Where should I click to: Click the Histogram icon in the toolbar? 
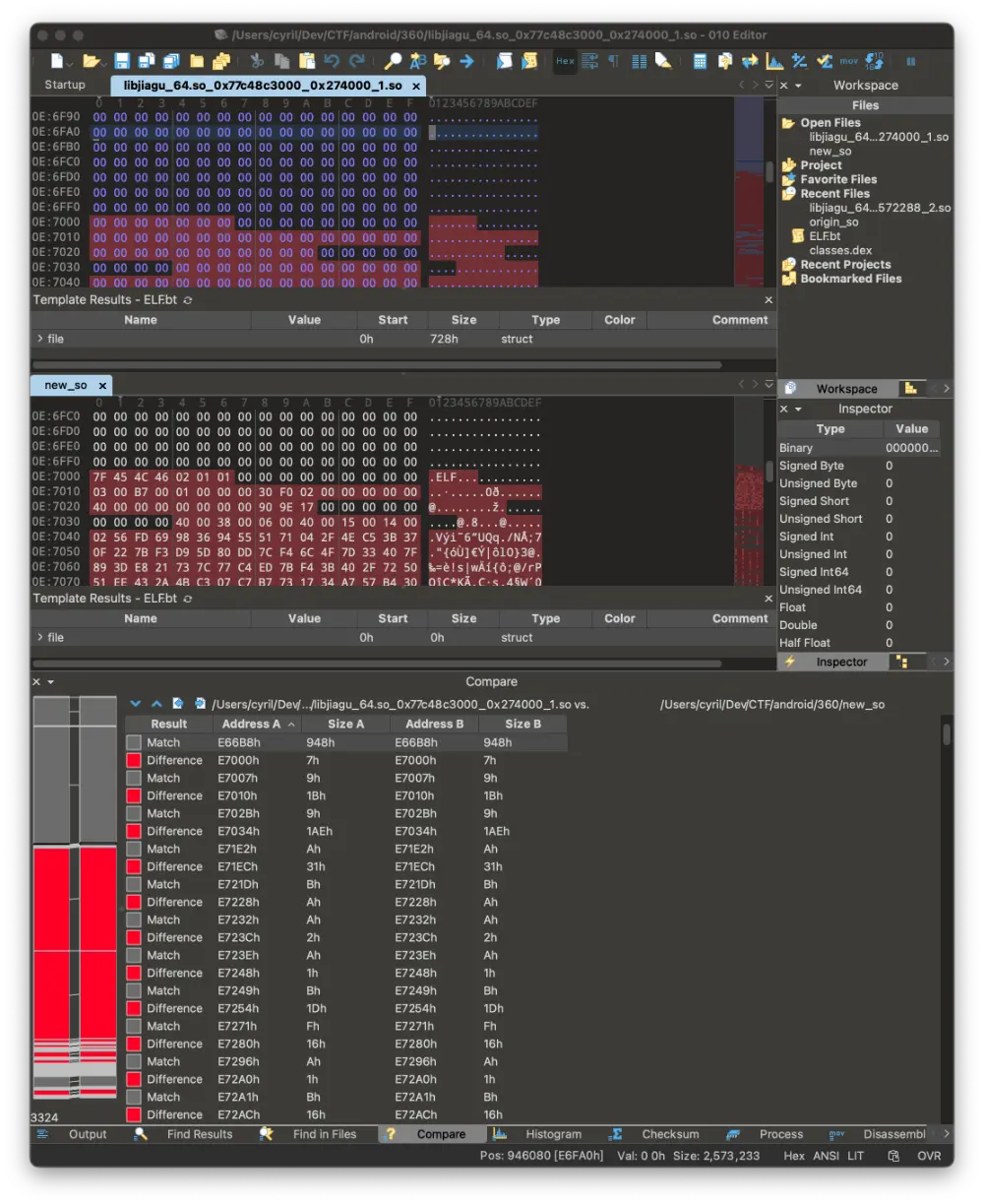775,61
